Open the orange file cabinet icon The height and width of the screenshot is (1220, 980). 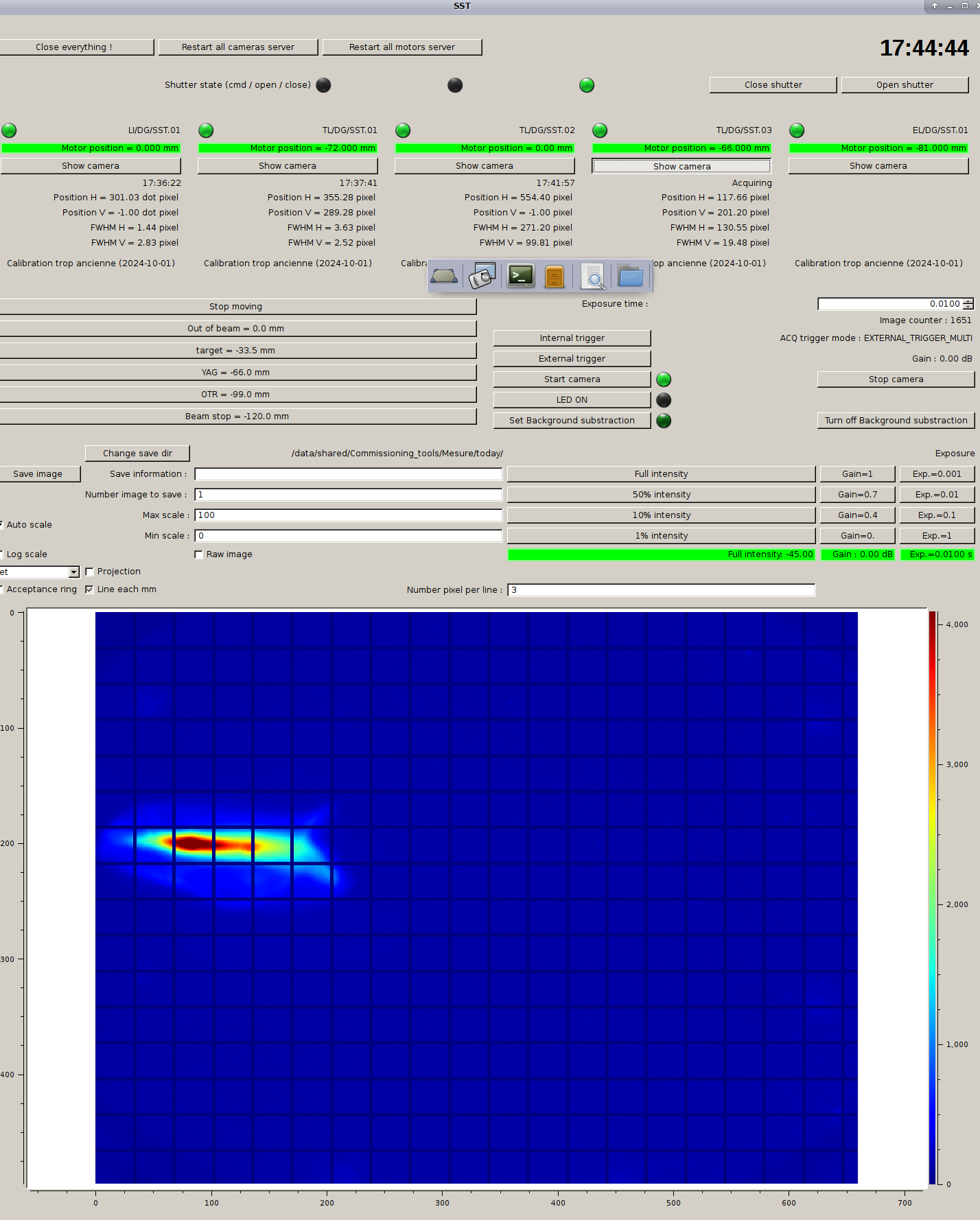555,277
